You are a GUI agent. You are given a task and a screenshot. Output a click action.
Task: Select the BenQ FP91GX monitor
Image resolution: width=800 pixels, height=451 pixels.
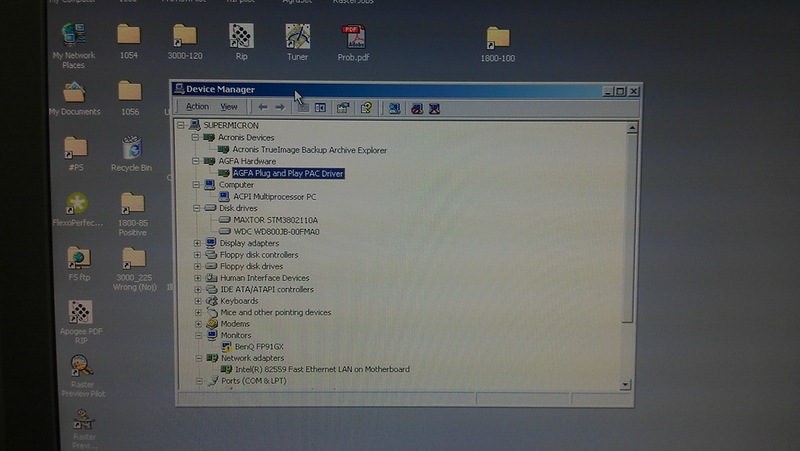pyautogui.click(x=259, y=346)
